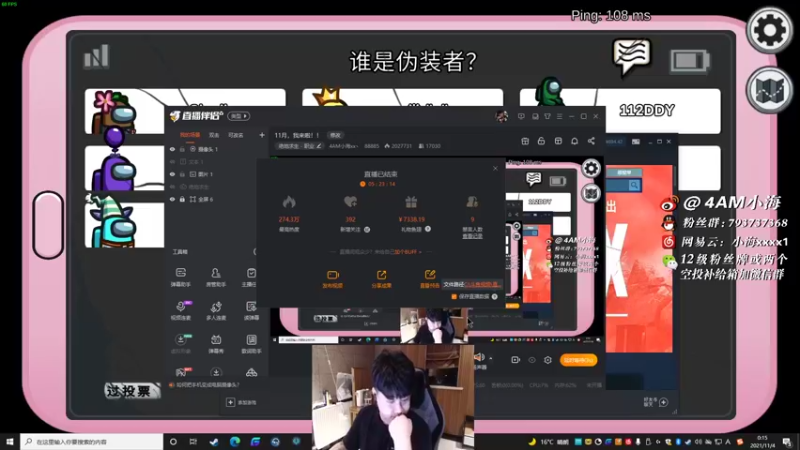Screen dimensions: 800x450
Task: Toggle the 保存直播数据 checkbox
Action: [x=454, y=296]
